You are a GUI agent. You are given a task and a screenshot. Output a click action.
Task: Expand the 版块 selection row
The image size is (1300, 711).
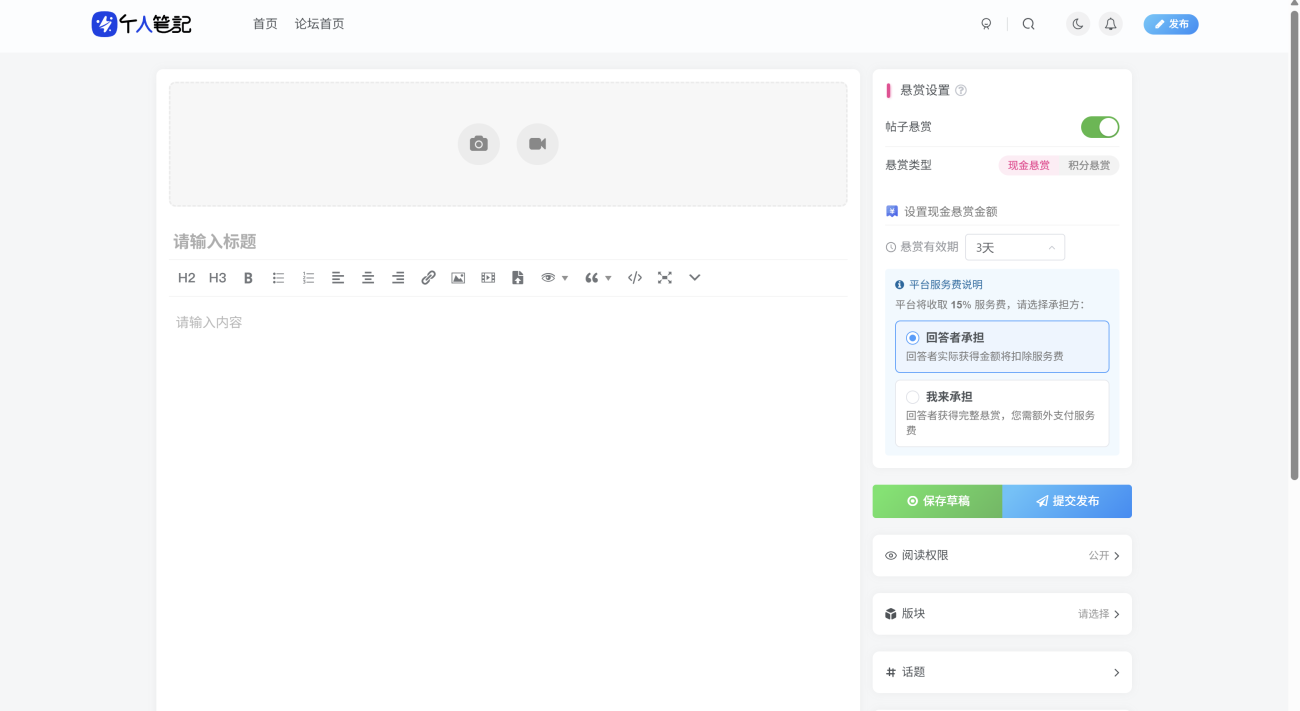coord(1002,614)
